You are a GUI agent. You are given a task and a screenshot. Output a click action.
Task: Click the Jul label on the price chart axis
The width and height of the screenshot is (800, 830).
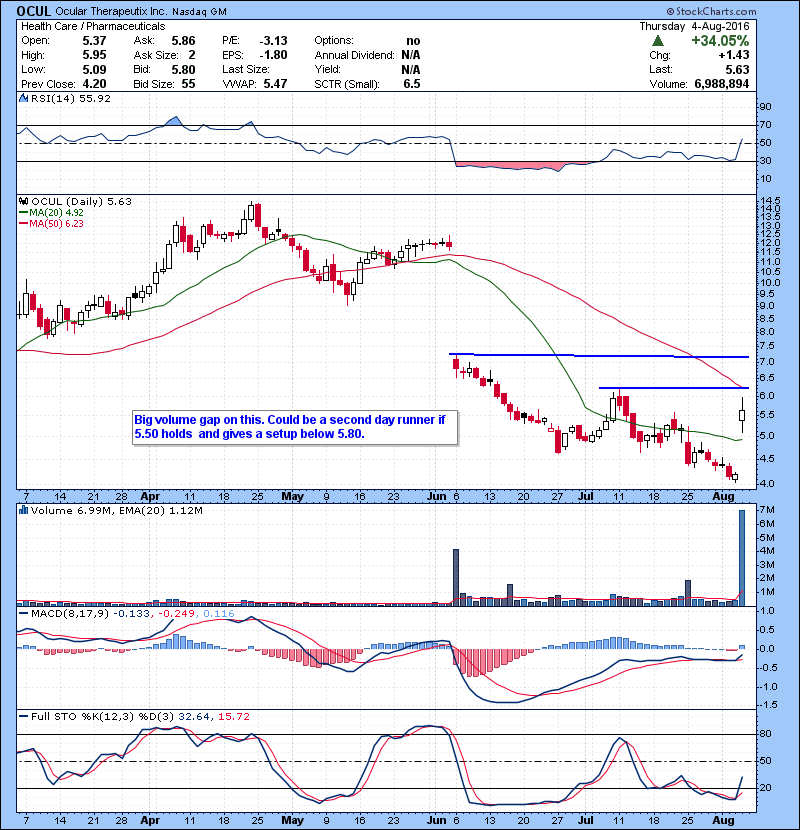(585, 497)
